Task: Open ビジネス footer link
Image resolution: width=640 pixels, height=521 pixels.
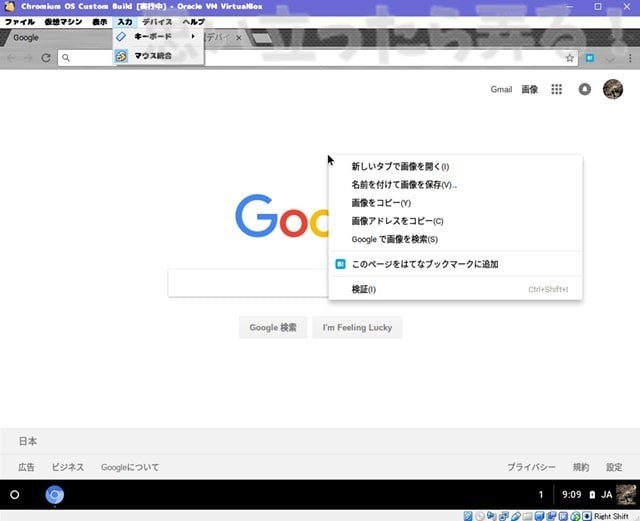Action: click(x=68, y=467)
